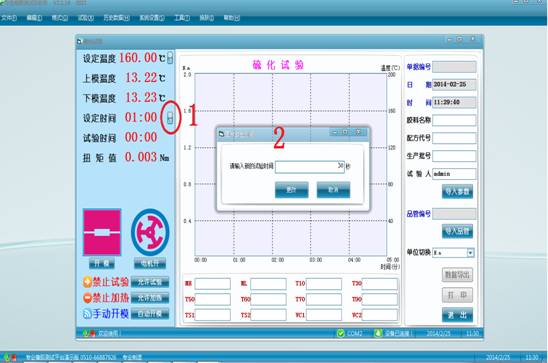Click the pink mold open/close icon
The width and height of the screenshot is (548, 363).
102,232
